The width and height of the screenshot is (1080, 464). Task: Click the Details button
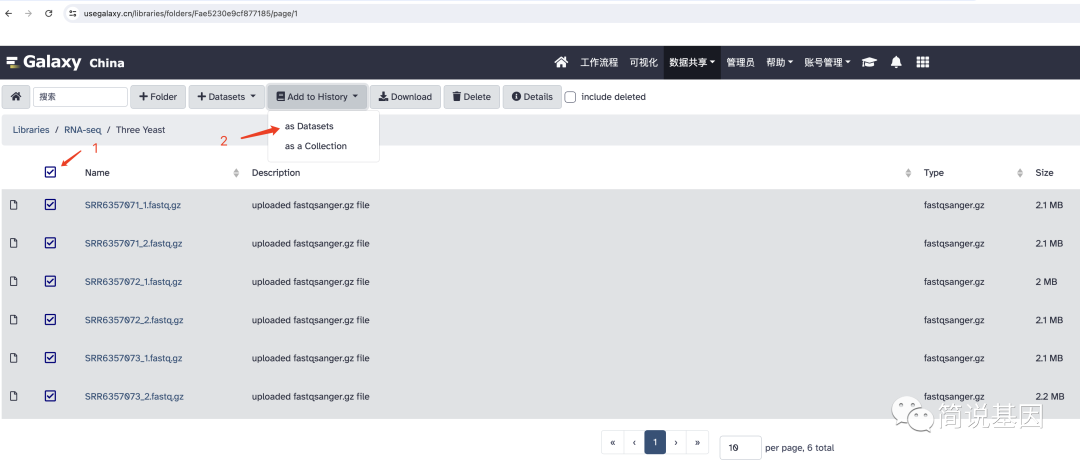click(x=532, y=97)
